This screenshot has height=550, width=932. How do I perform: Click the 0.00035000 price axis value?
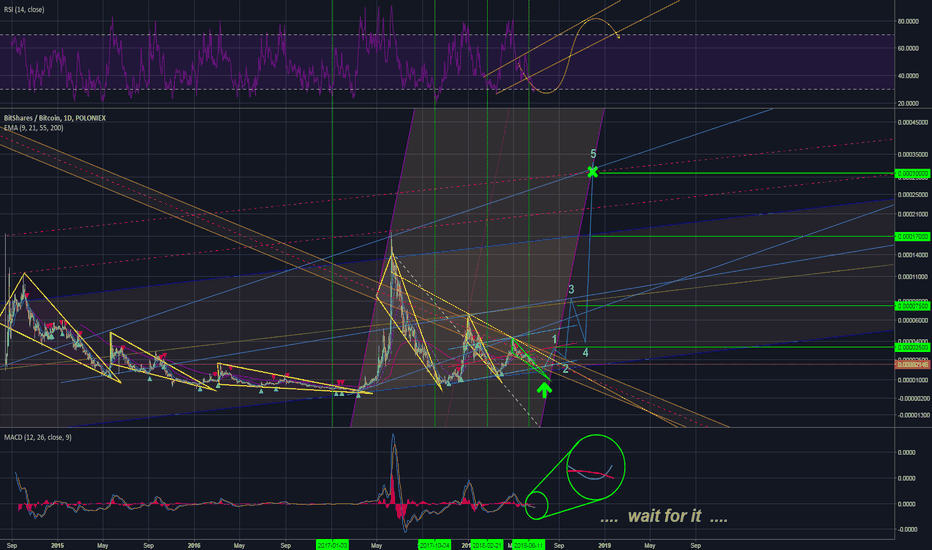click(x=912, y=155)
